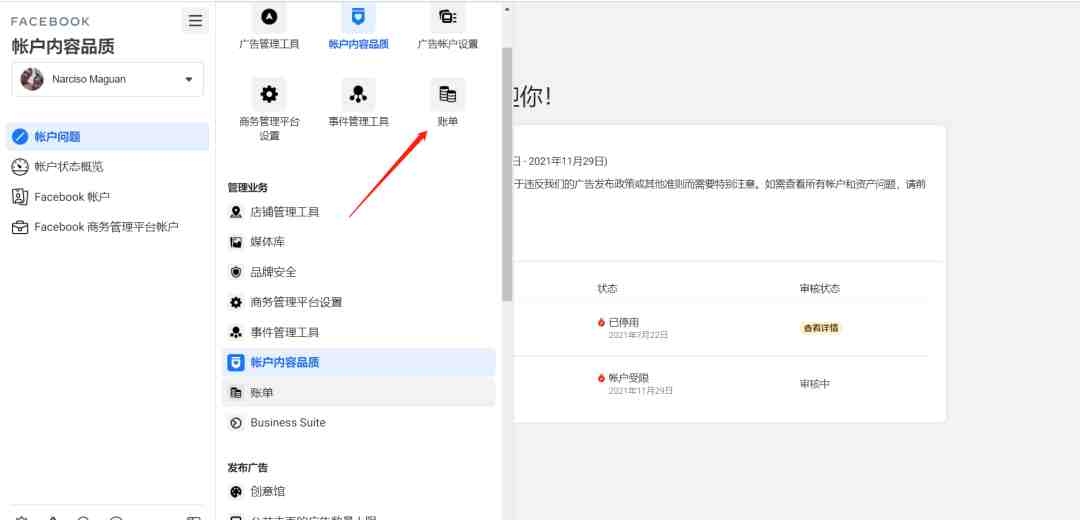Open 商务管理平台设置 gear shortcut icon
The width and height of the screenshot is (1080, 520).
click(269, 94)
